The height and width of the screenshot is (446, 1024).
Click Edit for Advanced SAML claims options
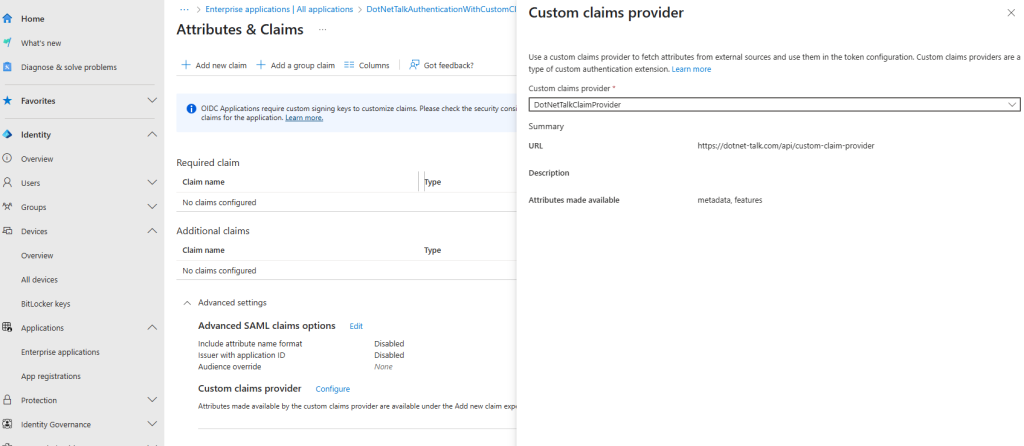click(356, 326)
